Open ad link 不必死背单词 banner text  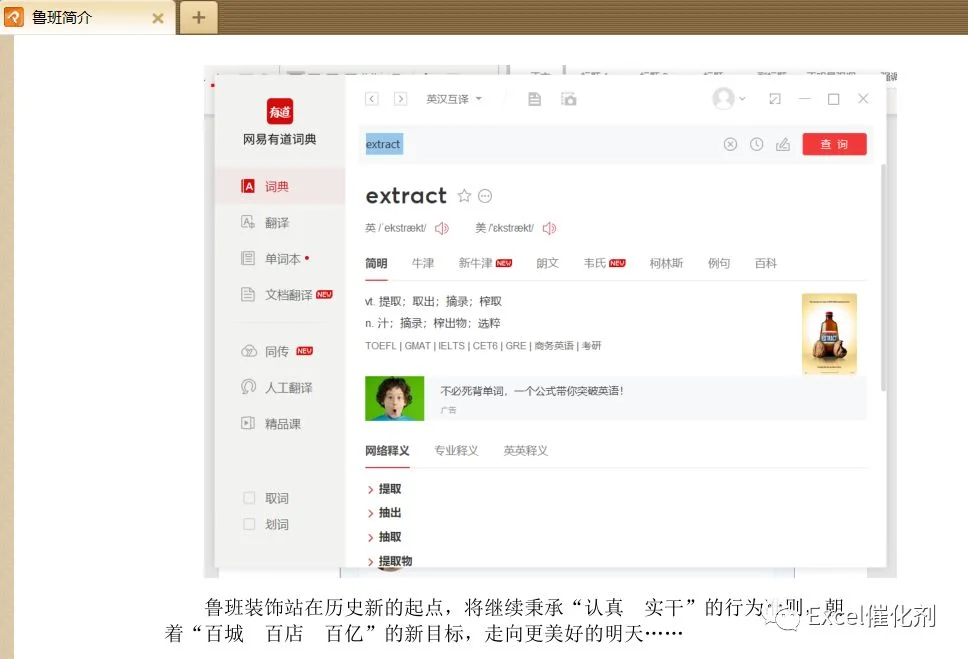pos(532,391)
